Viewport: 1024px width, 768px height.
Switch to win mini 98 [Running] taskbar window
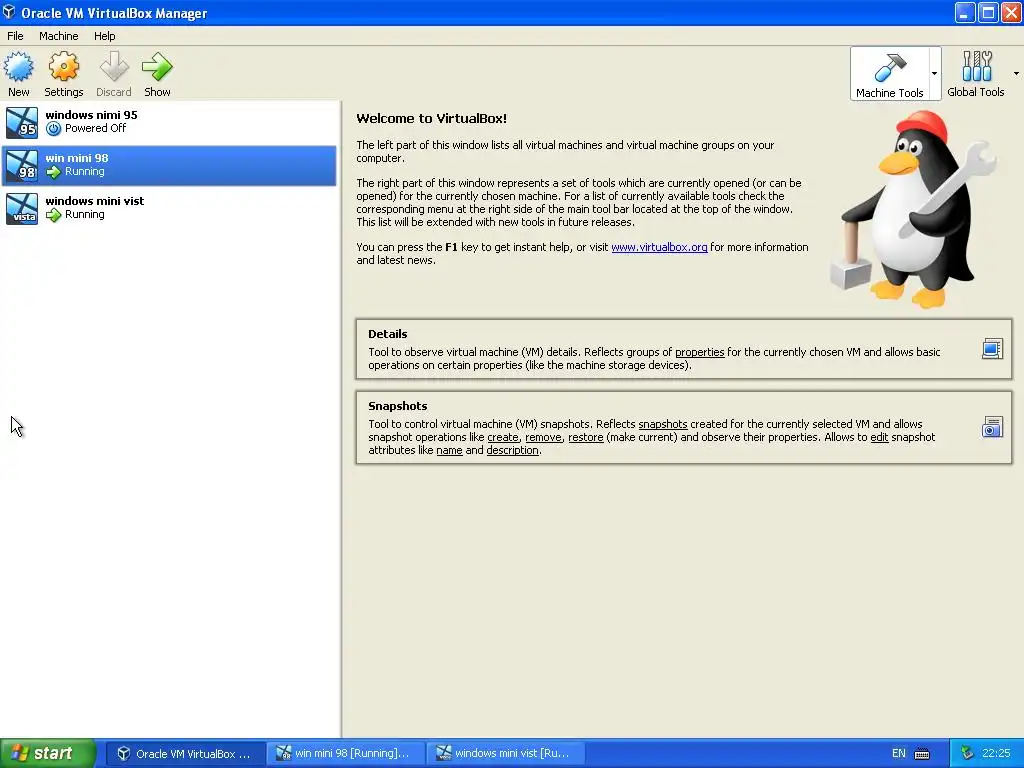(x=344, y=754)
